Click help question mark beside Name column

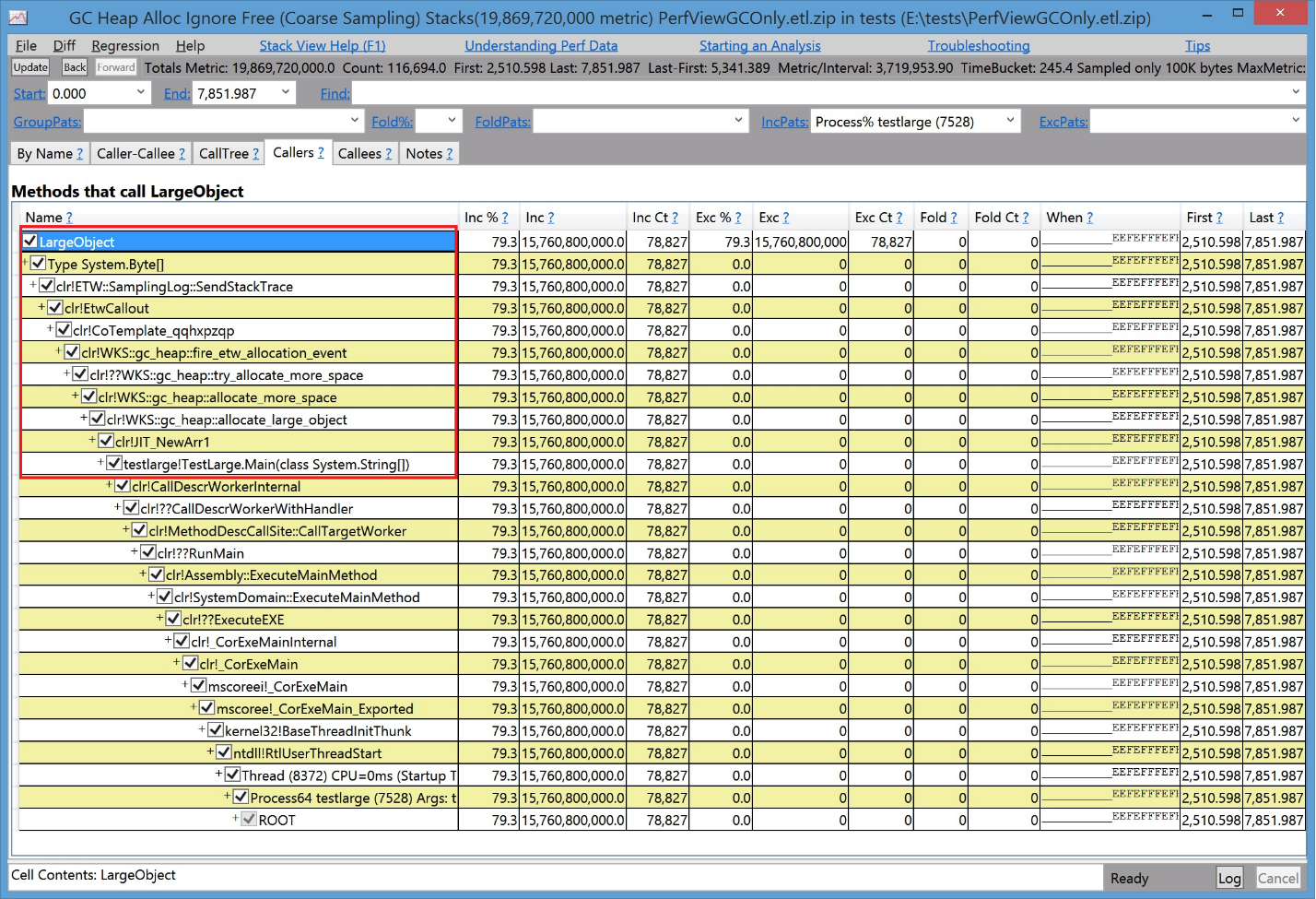click(x=69, y=218)
